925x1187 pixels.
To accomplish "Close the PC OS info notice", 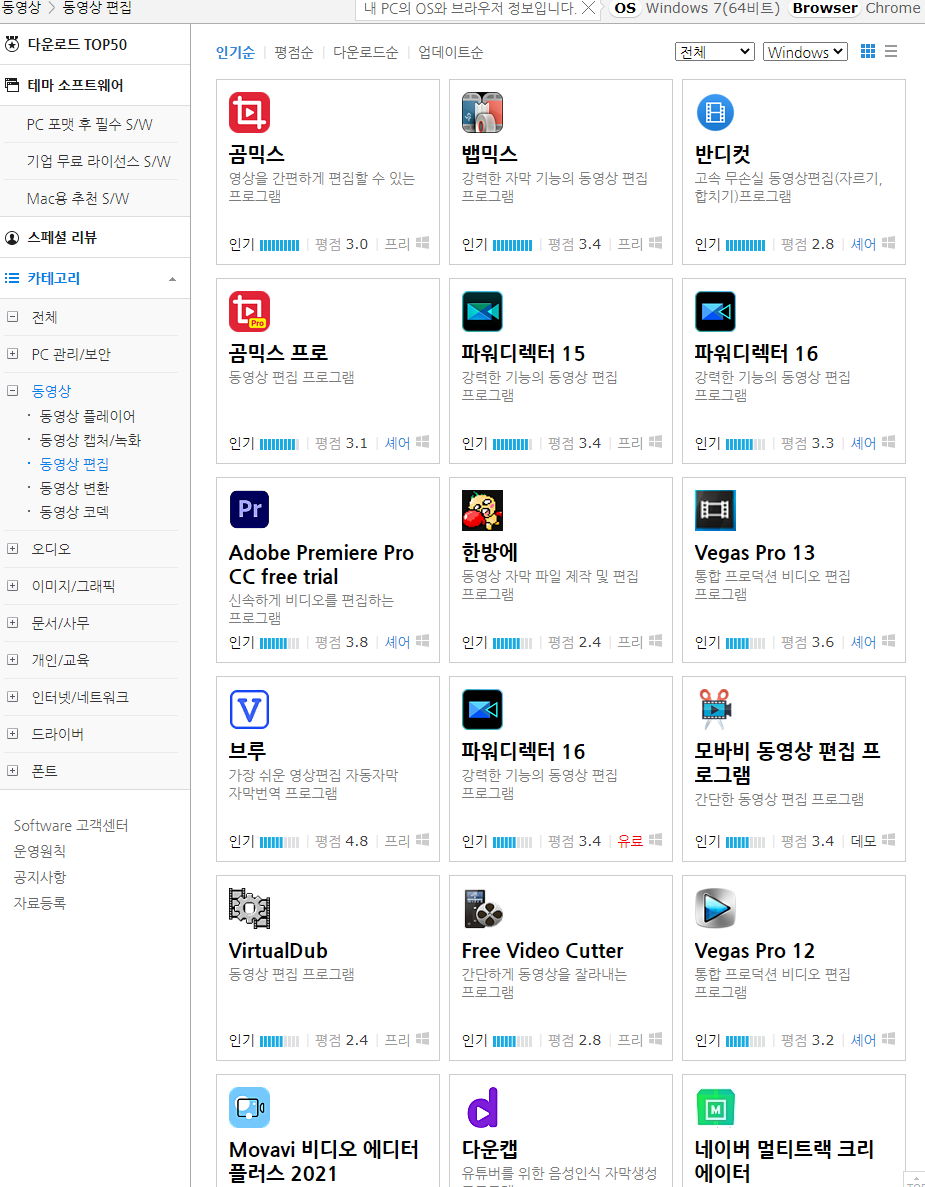I will [587, 8].
